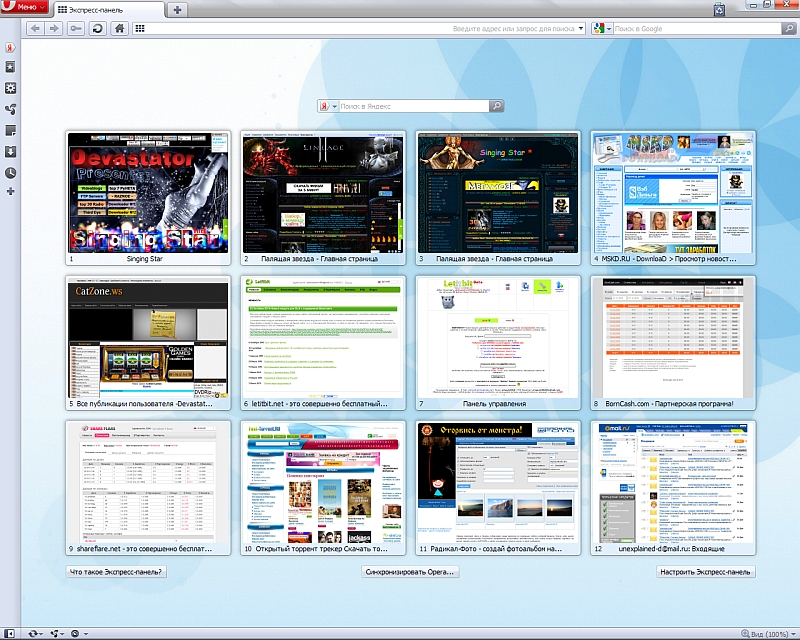The image size is (800, 640).
Task: Expand the address bar history dropdown
Action: (x=581, y=29)
